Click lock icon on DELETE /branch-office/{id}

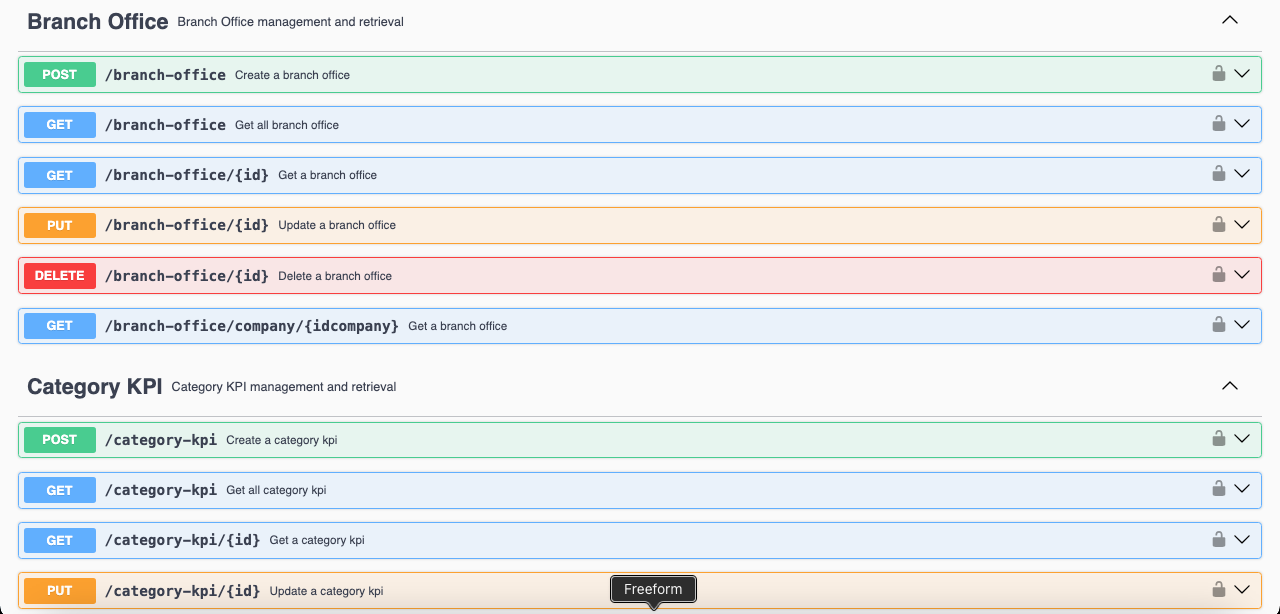(x=1218, y=275)
